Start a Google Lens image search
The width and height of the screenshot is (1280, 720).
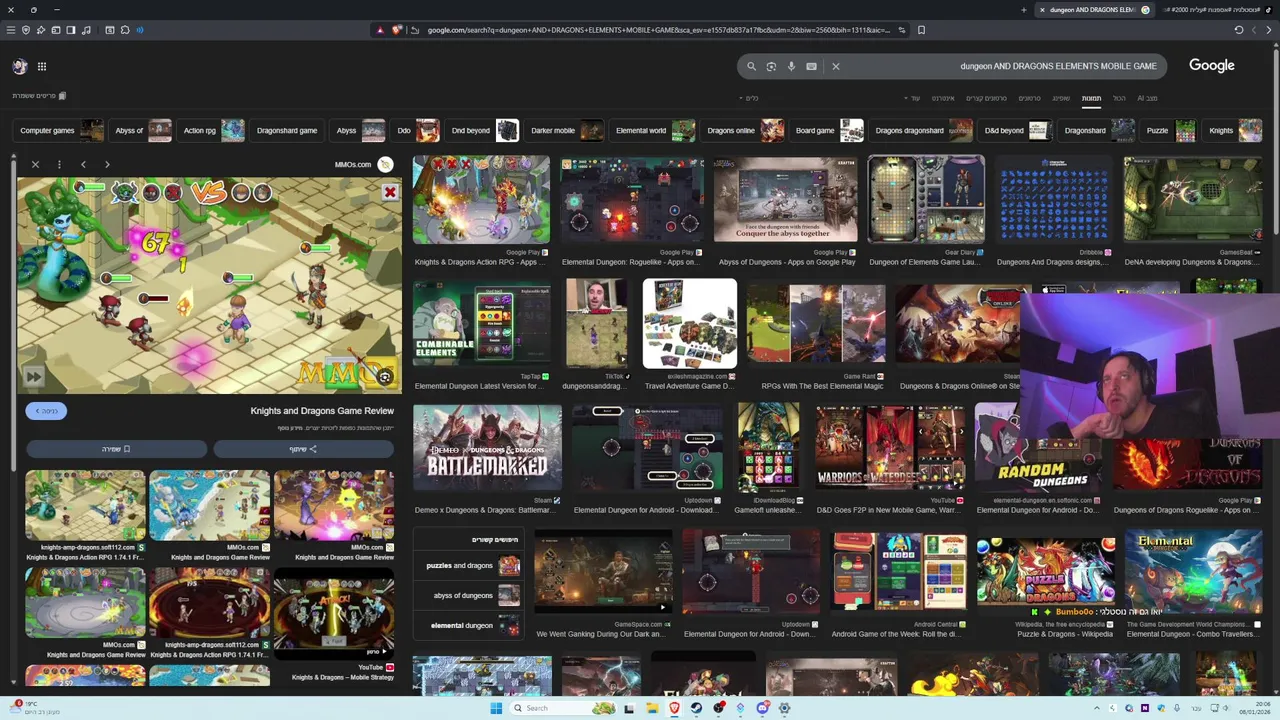click(771, 66)
